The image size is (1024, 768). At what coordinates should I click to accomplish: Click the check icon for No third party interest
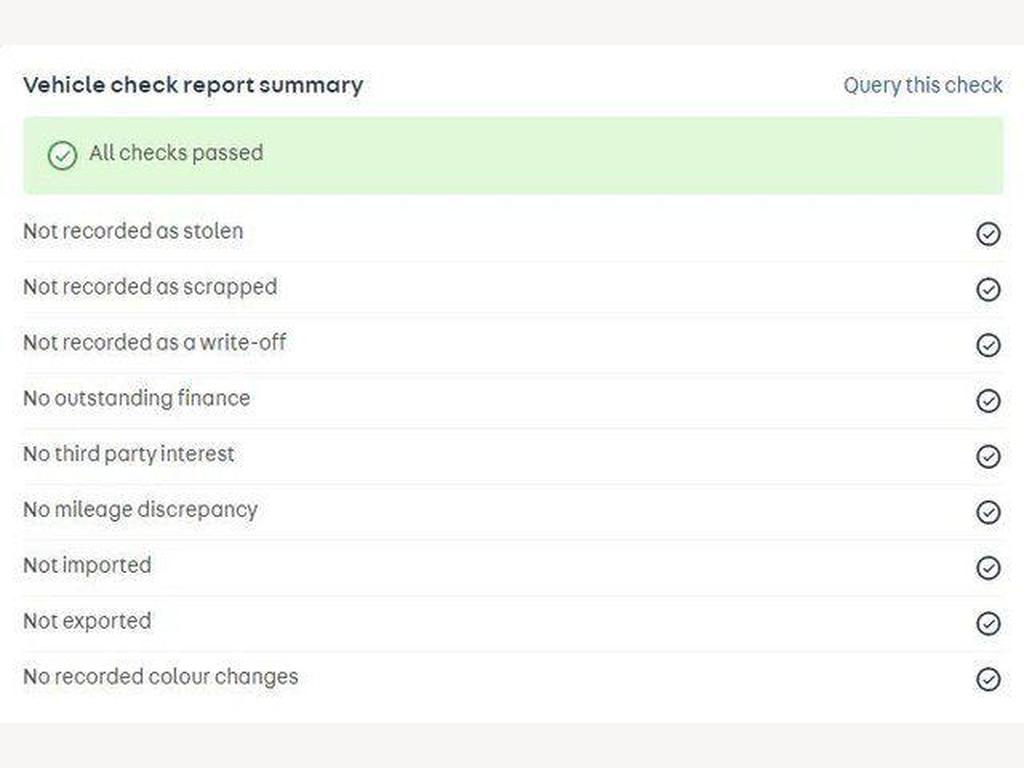coord(988,457)
